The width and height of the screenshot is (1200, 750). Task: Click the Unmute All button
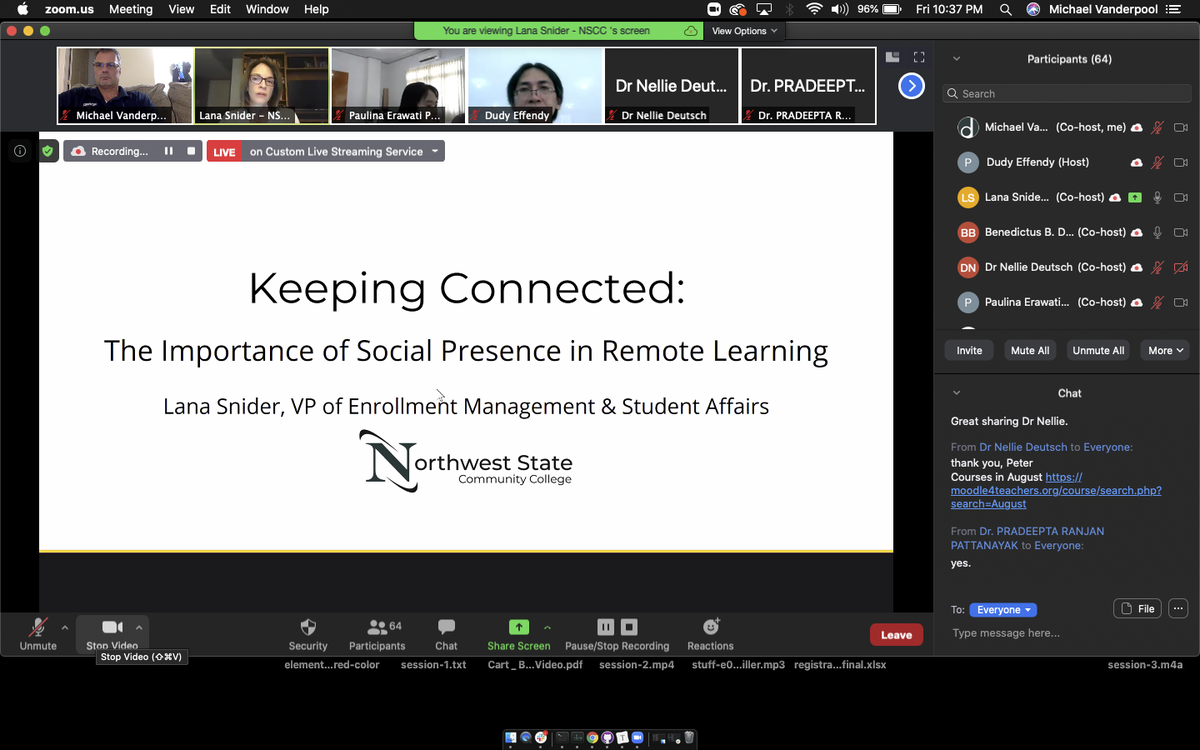(1098, 350)
